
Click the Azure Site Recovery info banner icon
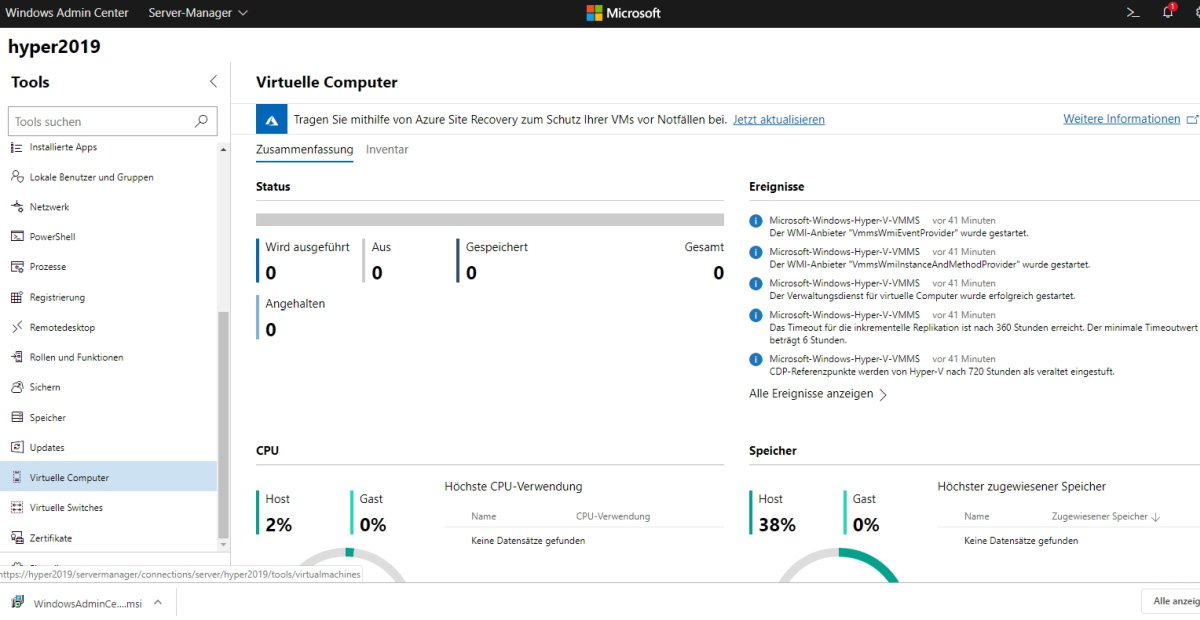tap(271, 119)
